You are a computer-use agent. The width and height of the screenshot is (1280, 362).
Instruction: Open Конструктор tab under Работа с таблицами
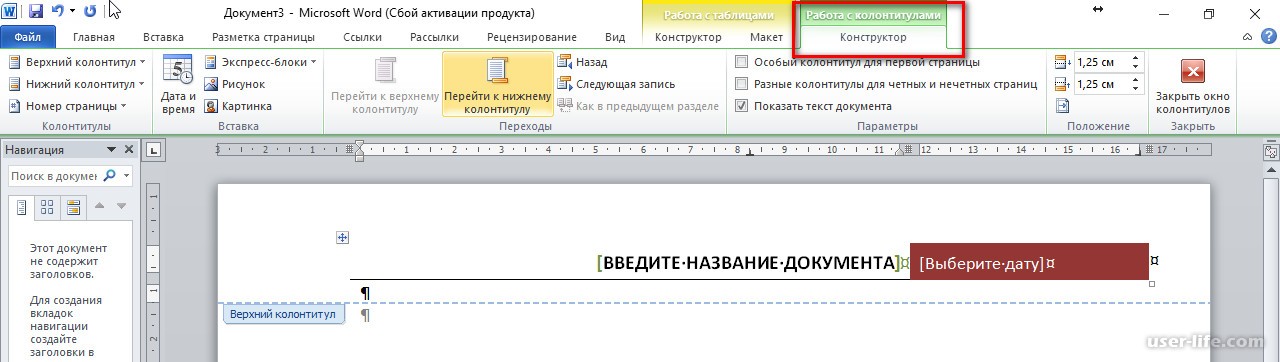pyautogui.click(x=688, y=37)
